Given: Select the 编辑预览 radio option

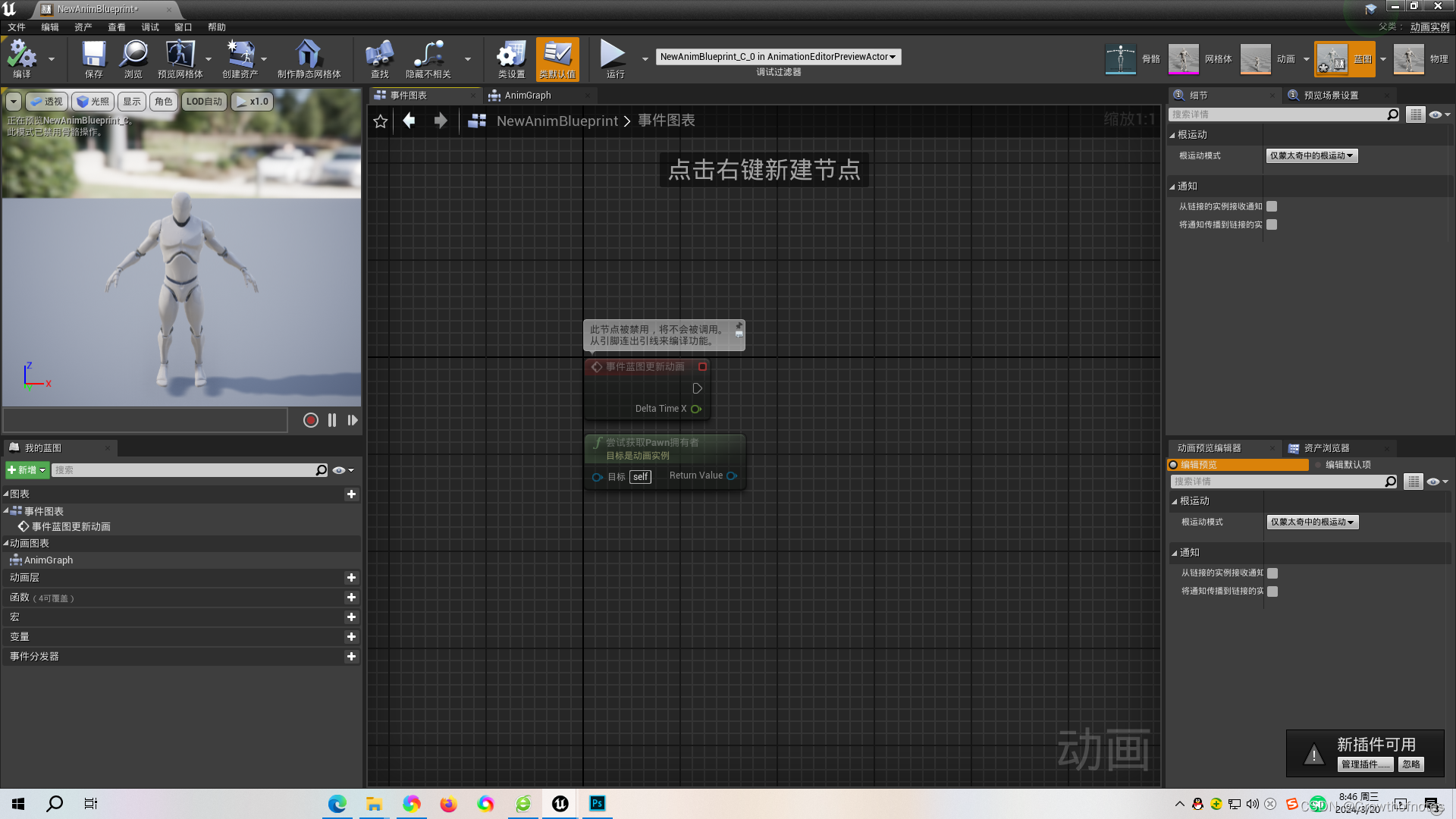Looking at the screenshot, I should (x=1174, y=465).
